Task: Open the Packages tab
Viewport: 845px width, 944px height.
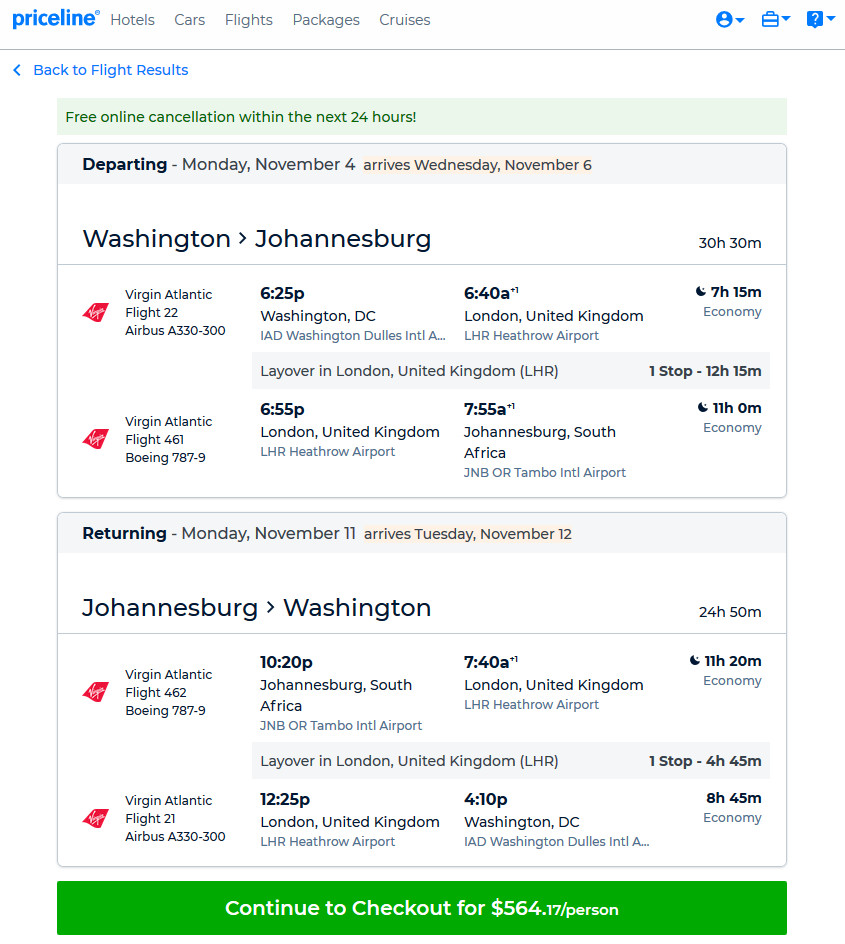Action: coord(326,20)
